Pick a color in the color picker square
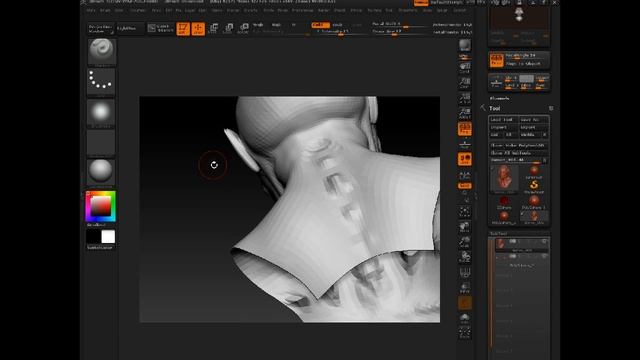640x360 pixels. [101, 206]
